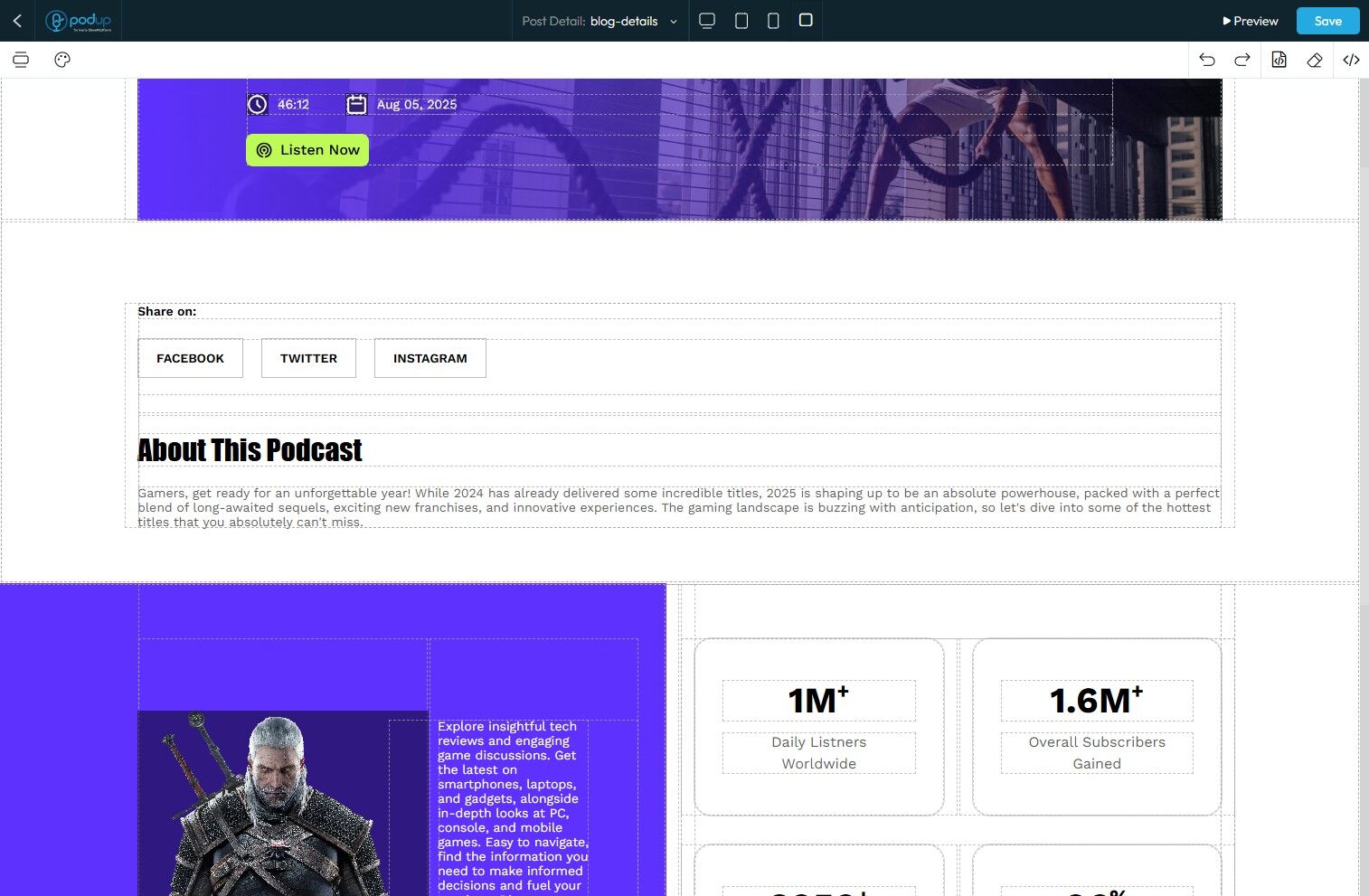Click the TWITTER share button
1369x896 pixels.
[308, 358]
